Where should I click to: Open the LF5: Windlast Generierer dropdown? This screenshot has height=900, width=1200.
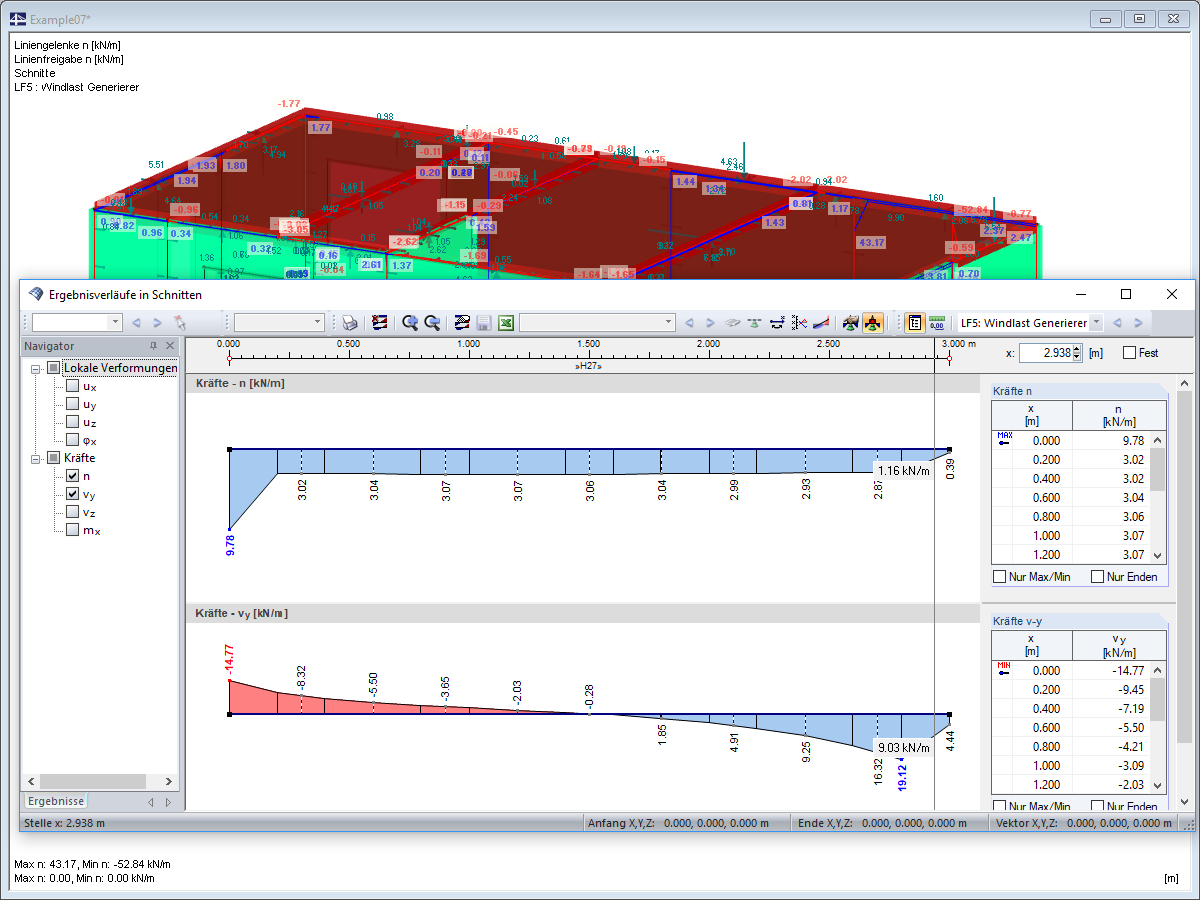click(1095, 323)
